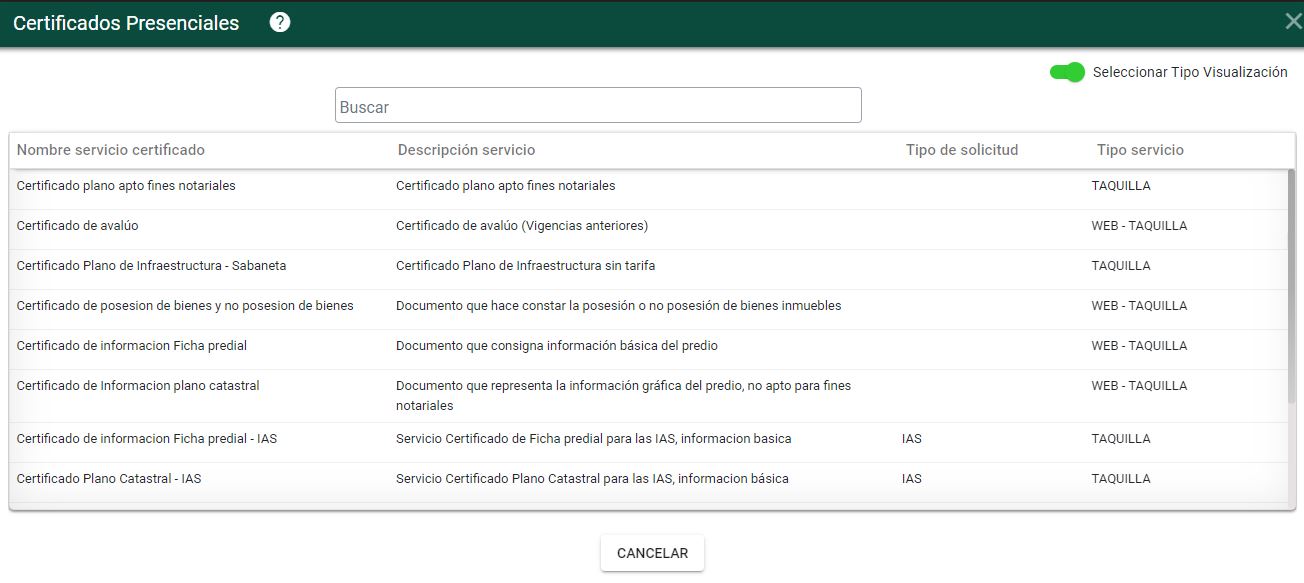Click WEB - TAQUILLA in the avalúo row
Image resolution: width=1304 pixels, height=583 pixels.
click(1139, 226)
